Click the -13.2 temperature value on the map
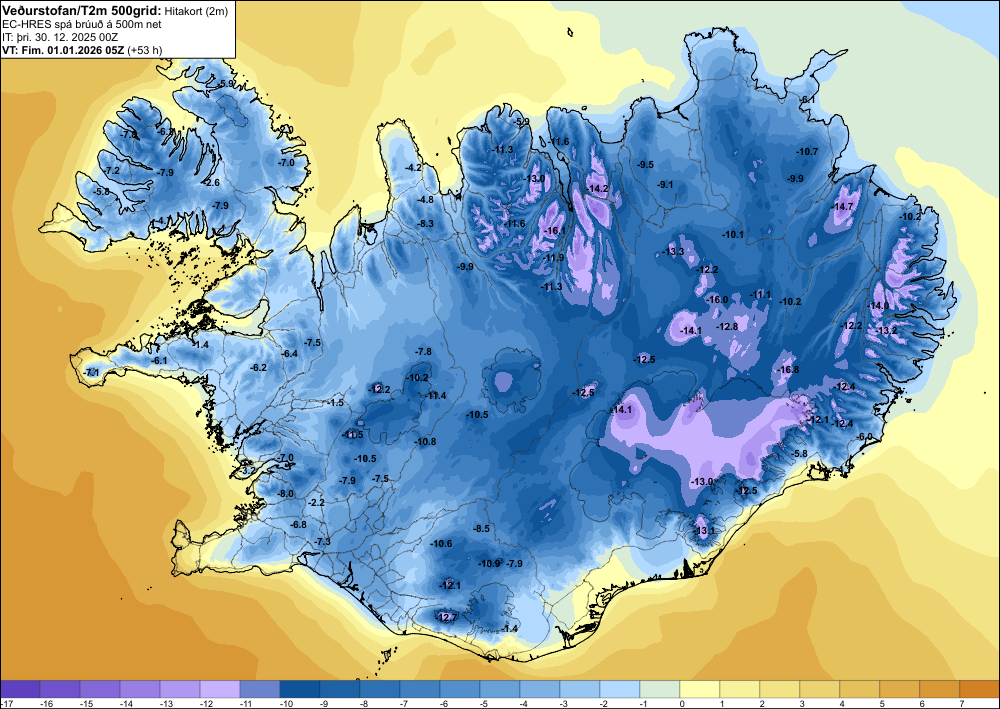 pos(887,330)
